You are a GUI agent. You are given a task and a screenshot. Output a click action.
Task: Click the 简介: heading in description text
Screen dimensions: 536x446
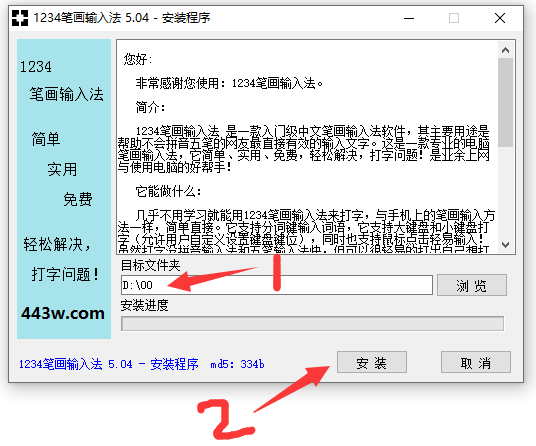[150, 107]
